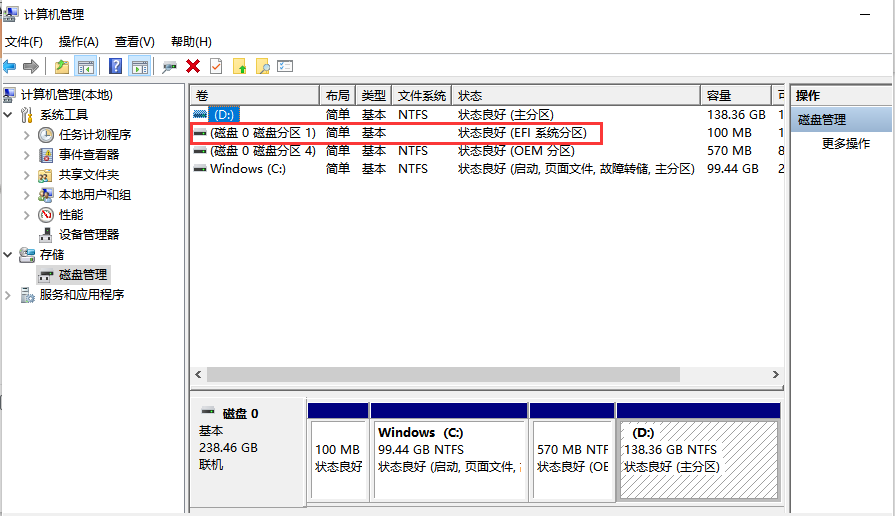Select 设备管理器 in the tree
The width and height of the screenshot is (895, 516).
(88, 234)
